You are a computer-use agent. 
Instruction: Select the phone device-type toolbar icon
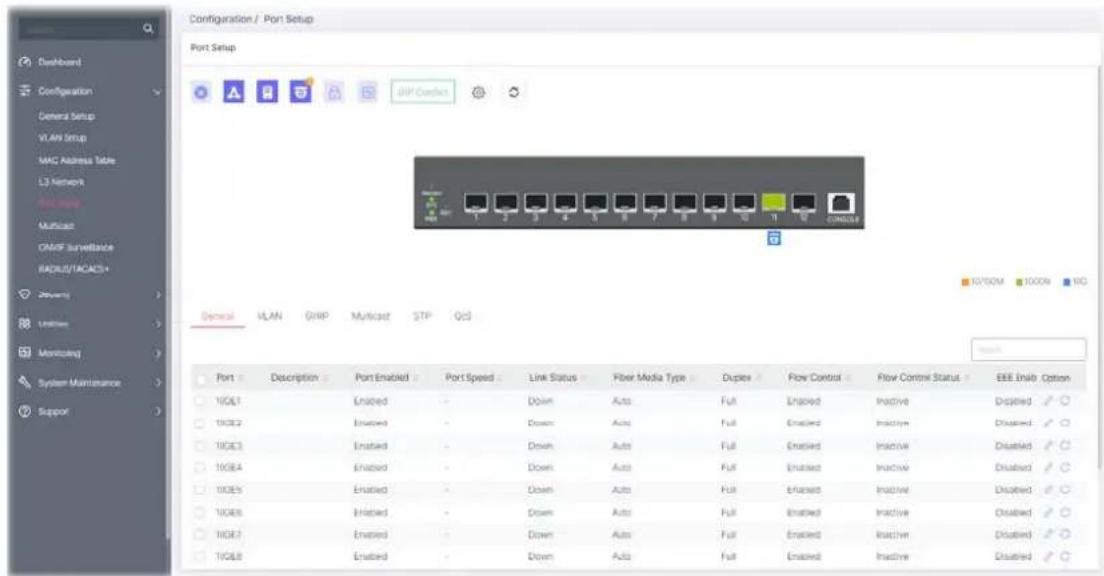pos(267,92)
